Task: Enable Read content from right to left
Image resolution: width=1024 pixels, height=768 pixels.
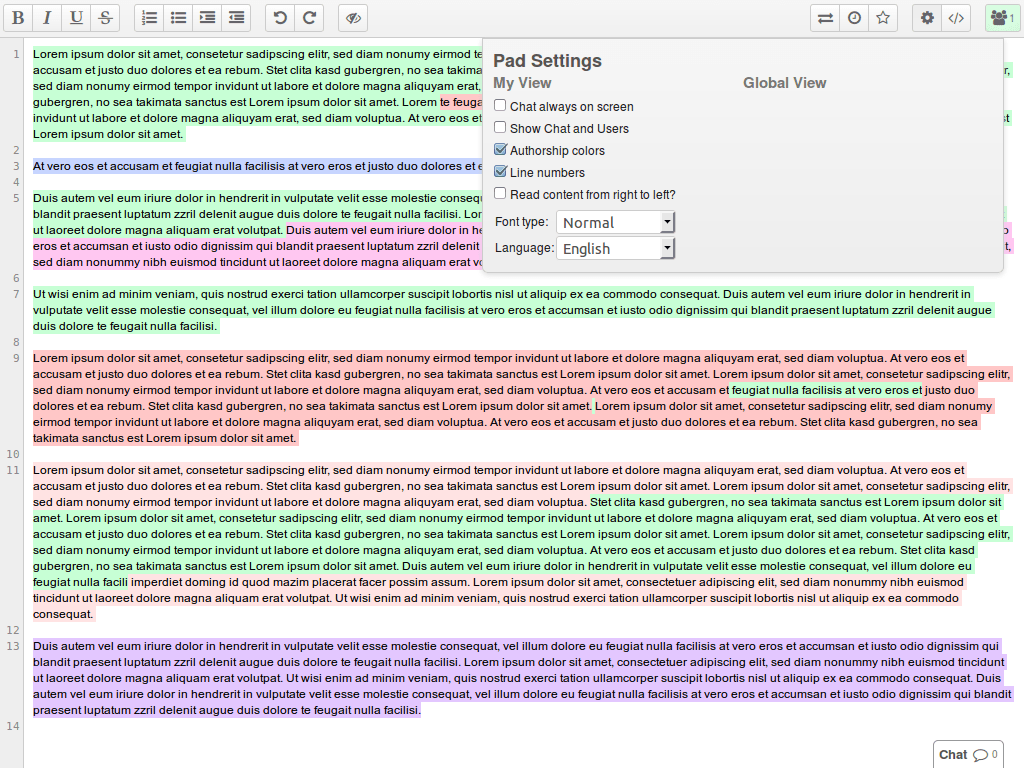Action: click(x=500, y=193)
